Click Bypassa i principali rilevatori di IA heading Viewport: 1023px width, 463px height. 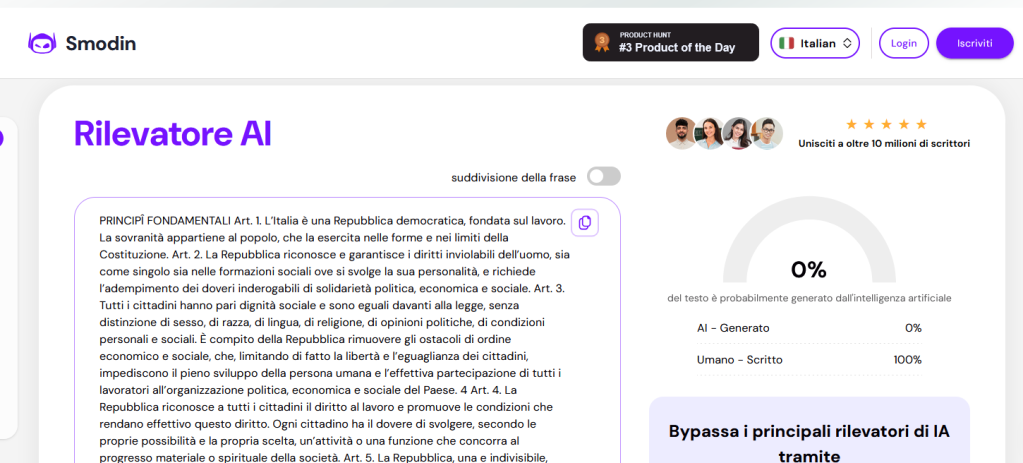tap(809, 443)
